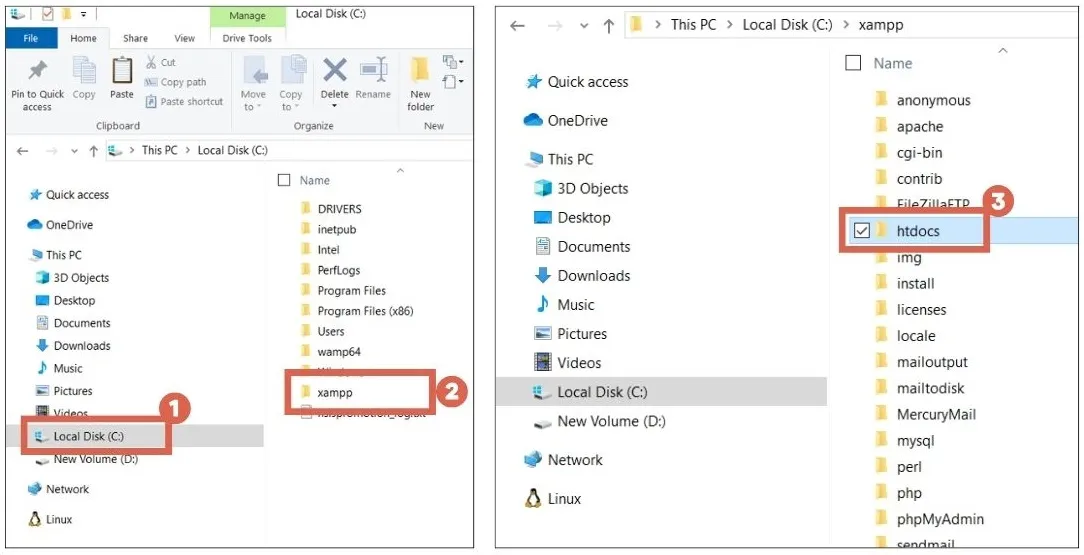Switch to the View ribbon tab
The width and height of the screenshot is (1084, 555).
point(184,38)
